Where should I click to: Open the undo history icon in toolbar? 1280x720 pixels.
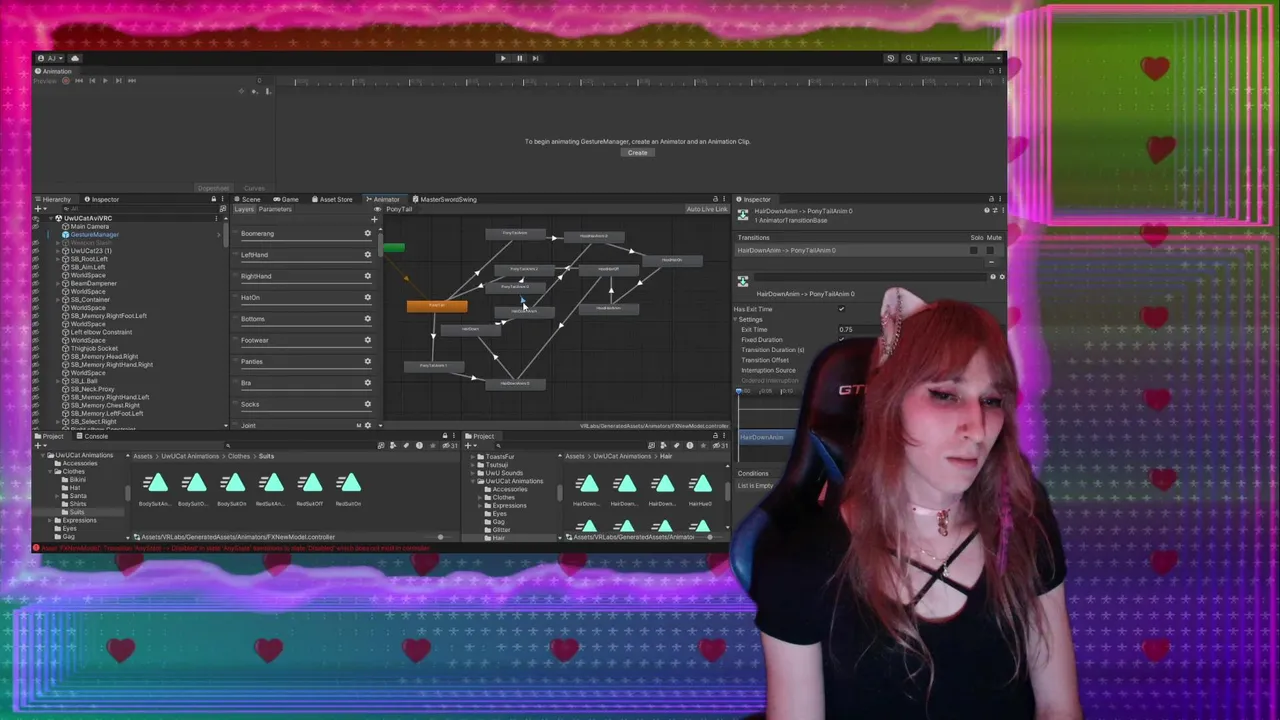tap(891, 58)
